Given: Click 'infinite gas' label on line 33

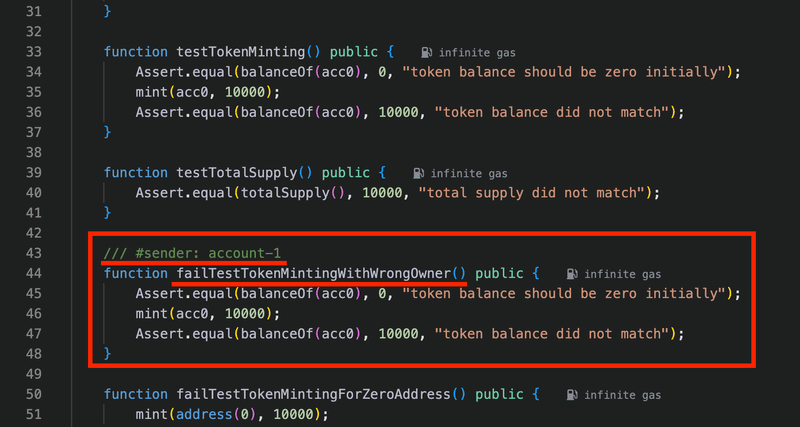Looking at the screenshot, I should pyautogui.click(x=477, y=53).
